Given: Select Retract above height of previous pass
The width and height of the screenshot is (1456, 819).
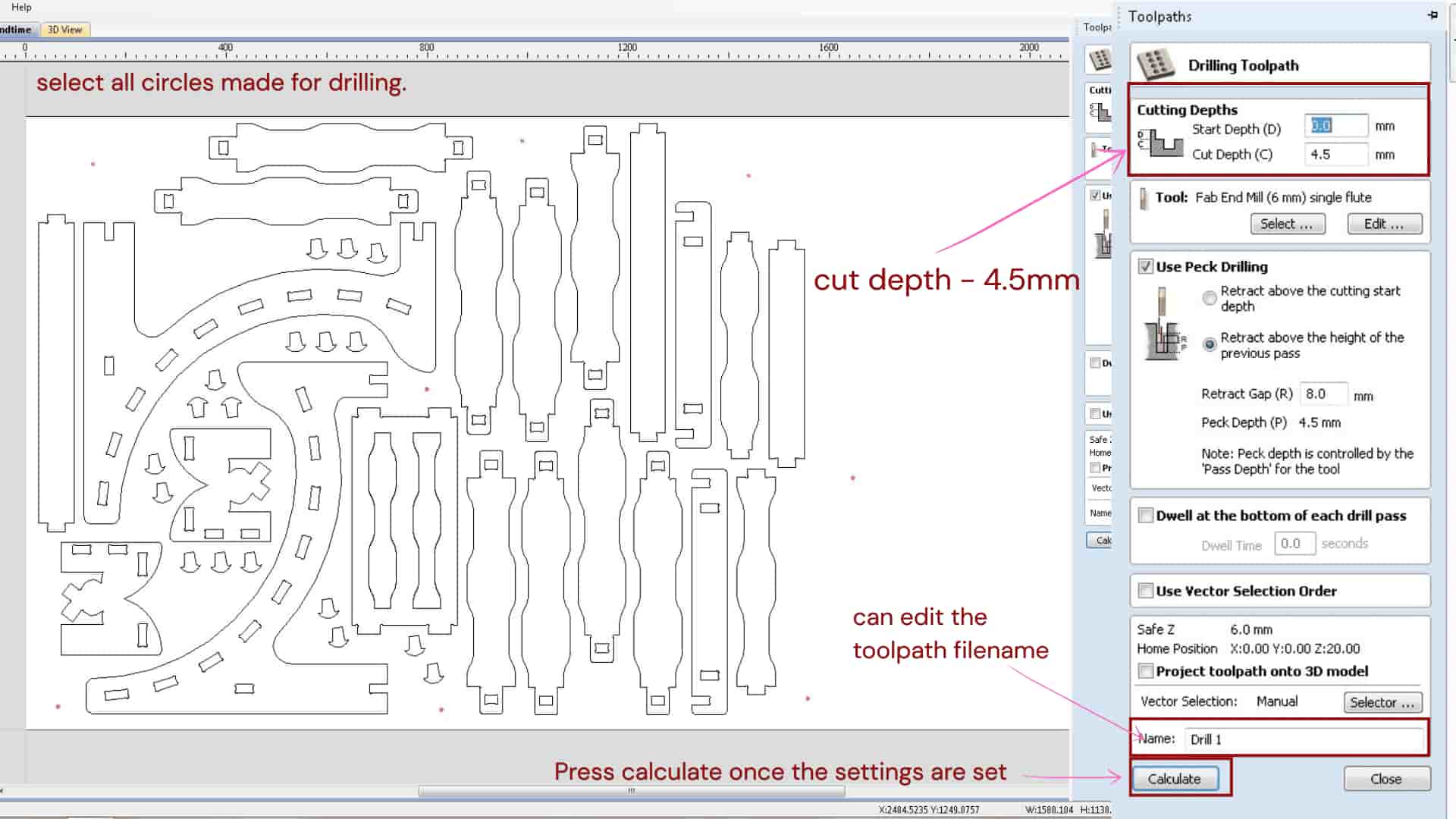Looking at the screenshot, I should (1210, 344).
